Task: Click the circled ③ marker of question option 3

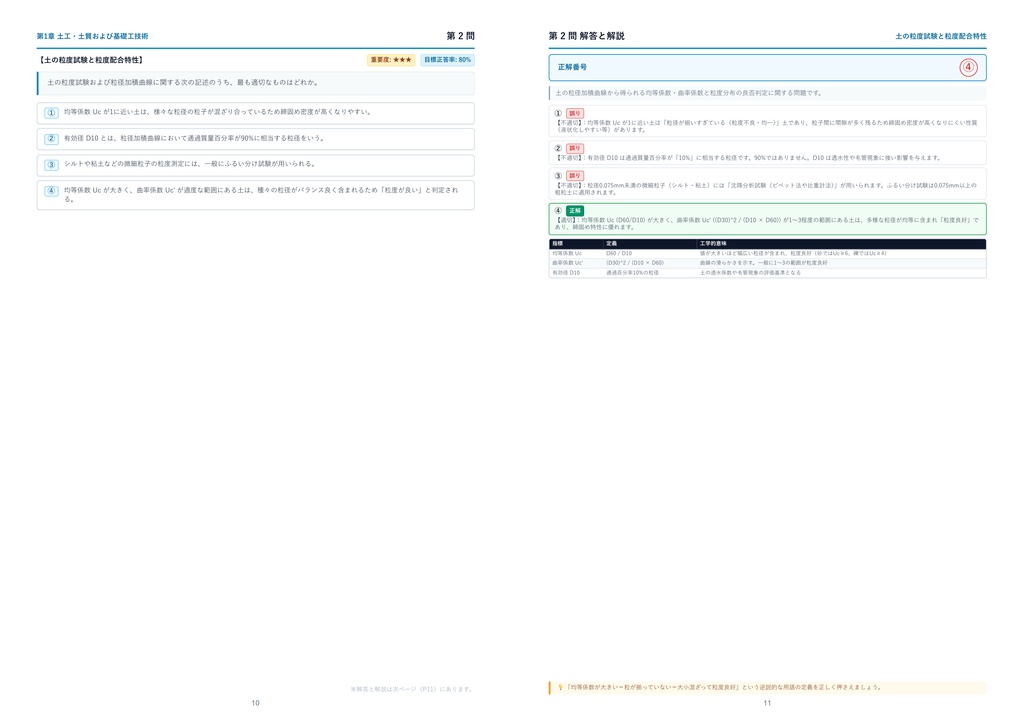Action: [51, 165]
